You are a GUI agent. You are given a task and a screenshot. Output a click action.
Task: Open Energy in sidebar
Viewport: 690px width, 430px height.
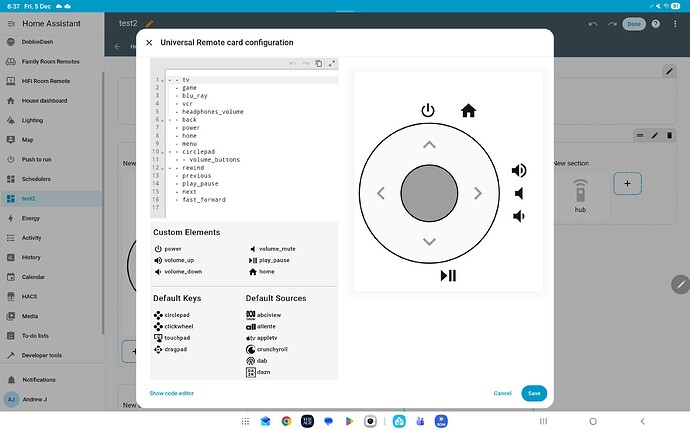pos(51,218)
